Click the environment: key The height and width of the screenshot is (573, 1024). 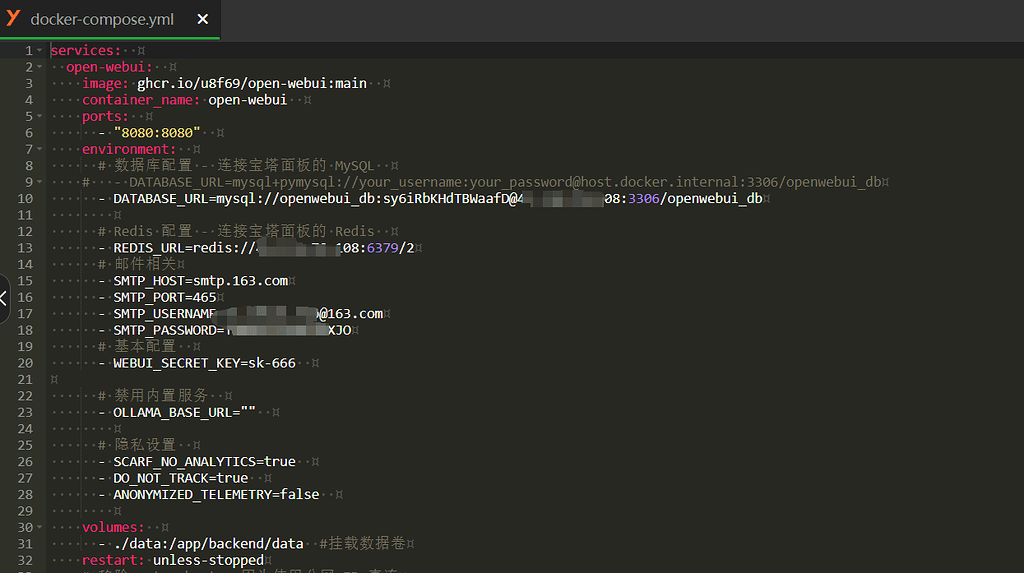129,149
